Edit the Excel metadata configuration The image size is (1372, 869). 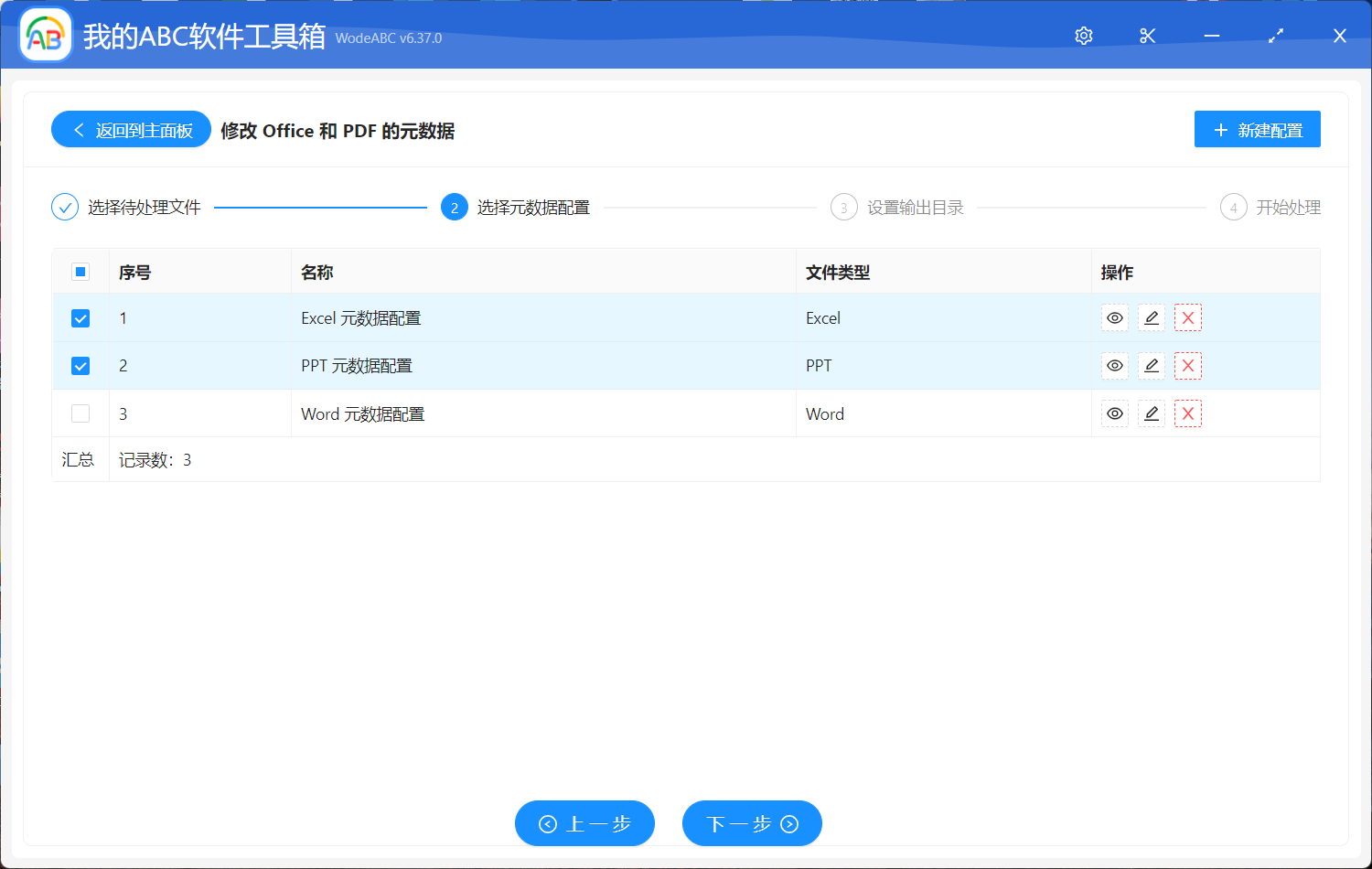point(1152,318)
